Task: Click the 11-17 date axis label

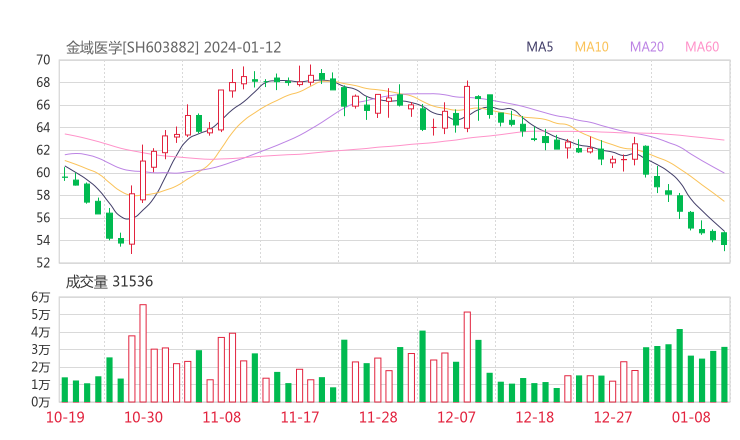Action: [300, 417]
